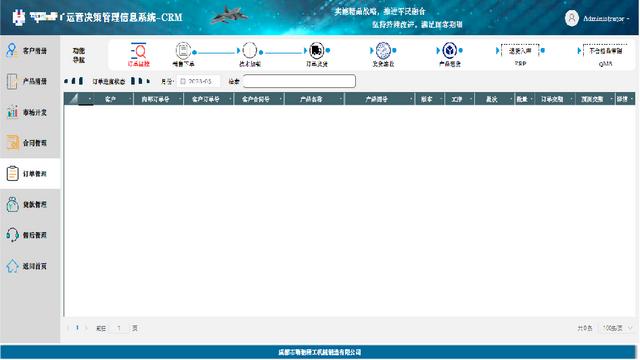This screenshot has height=360, width=640.
Task: Open 货款管理 money bag icon
Action: click(x=12, y=204)
